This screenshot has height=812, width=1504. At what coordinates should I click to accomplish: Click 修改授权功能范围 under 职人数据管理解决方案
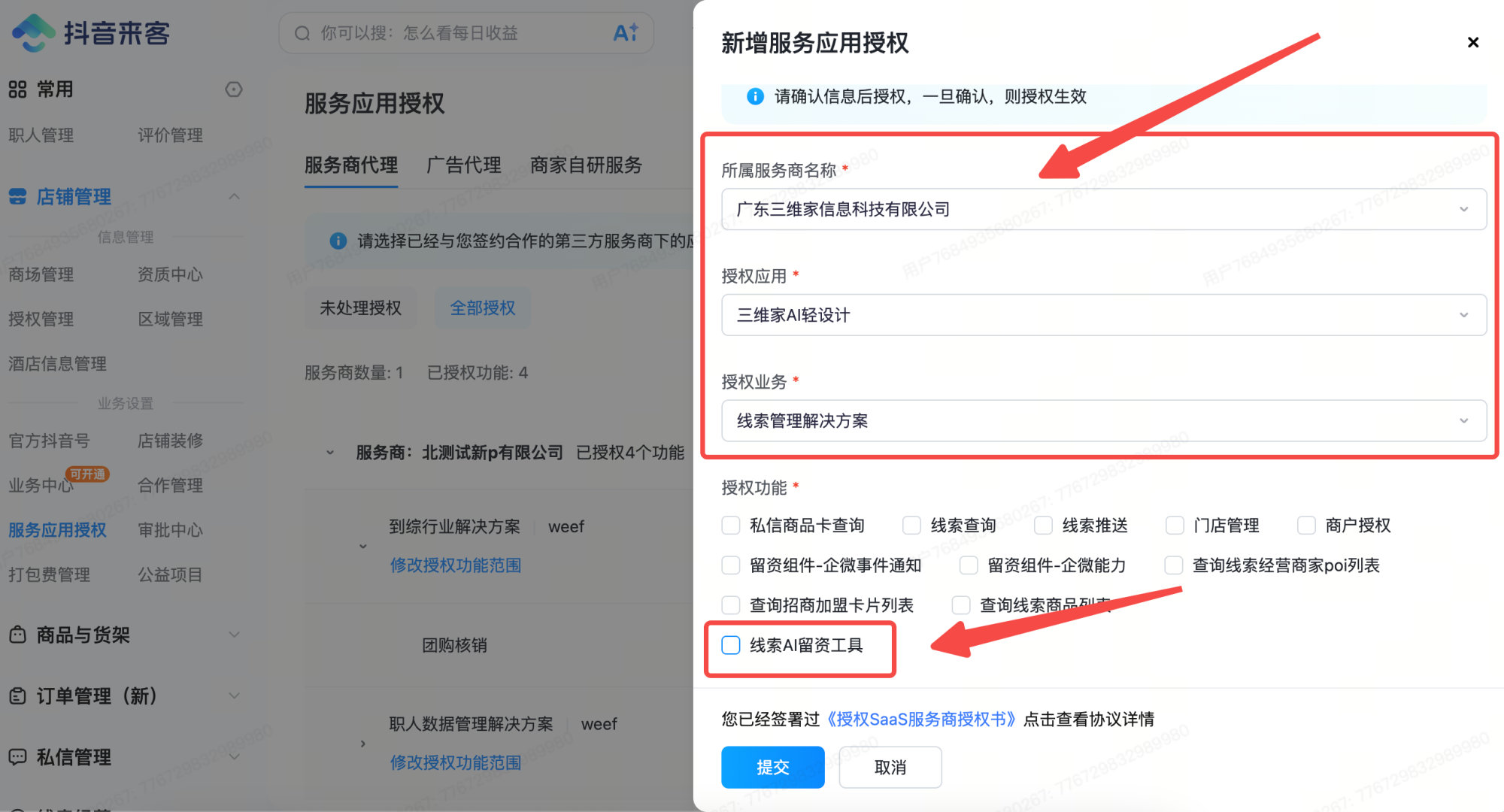455,762
